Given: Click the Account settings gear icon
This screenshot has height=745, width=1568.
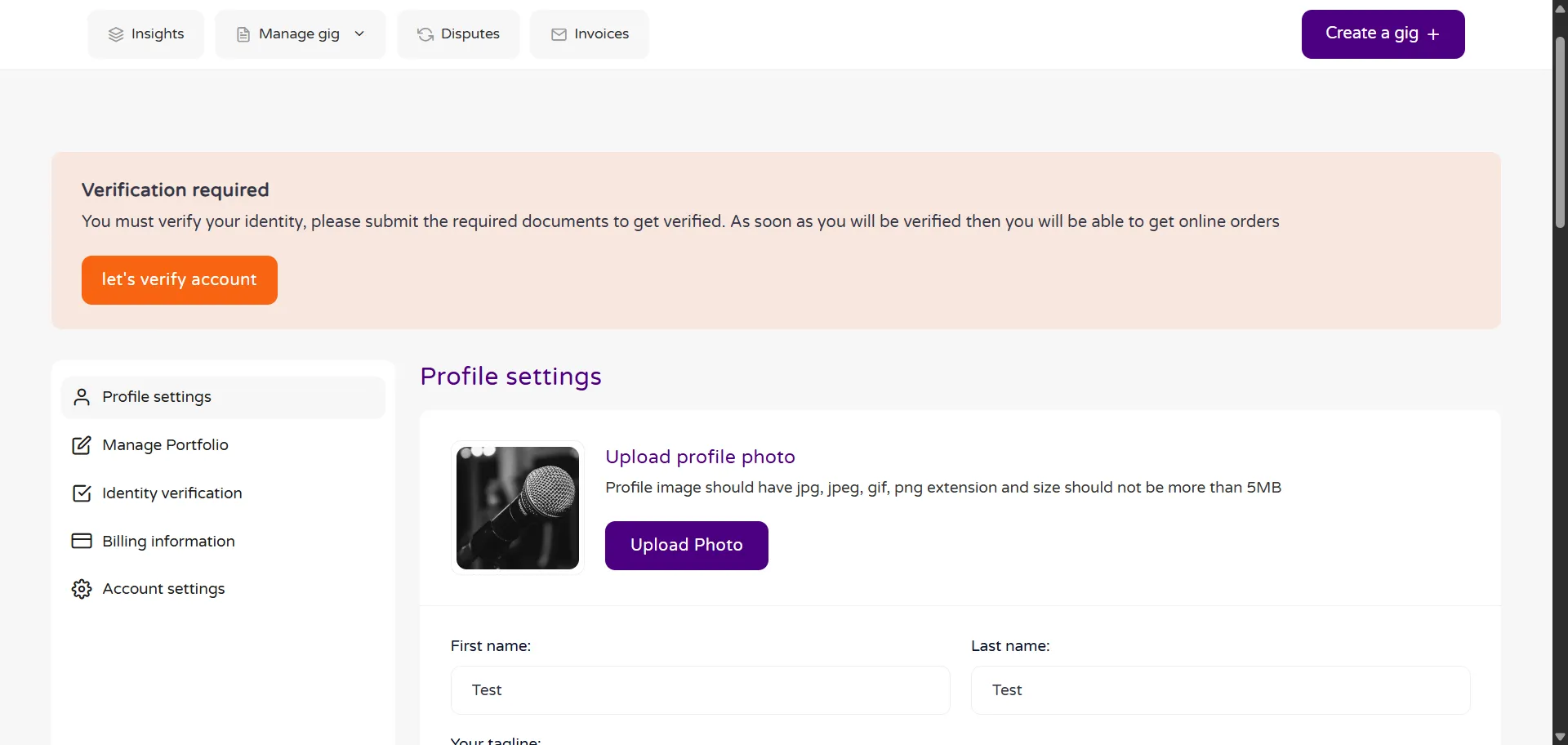Looking at the screenshot, I should (x=82, y=589).
